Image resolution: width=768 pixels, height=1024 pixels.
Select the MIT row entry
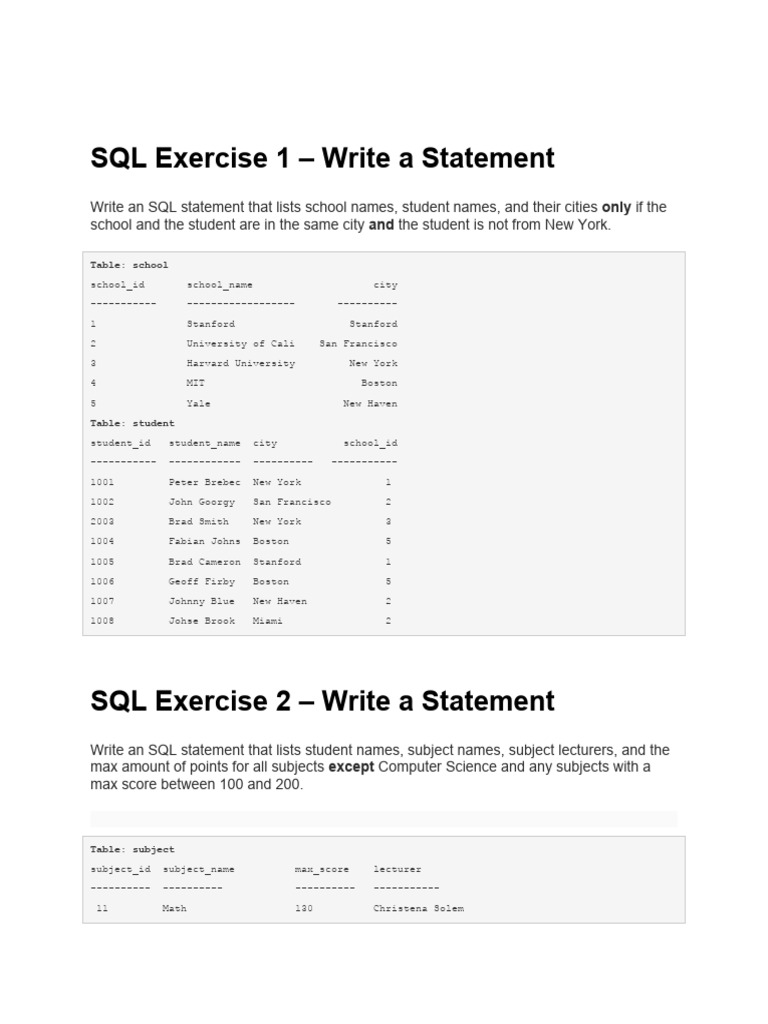coord(195,383)
